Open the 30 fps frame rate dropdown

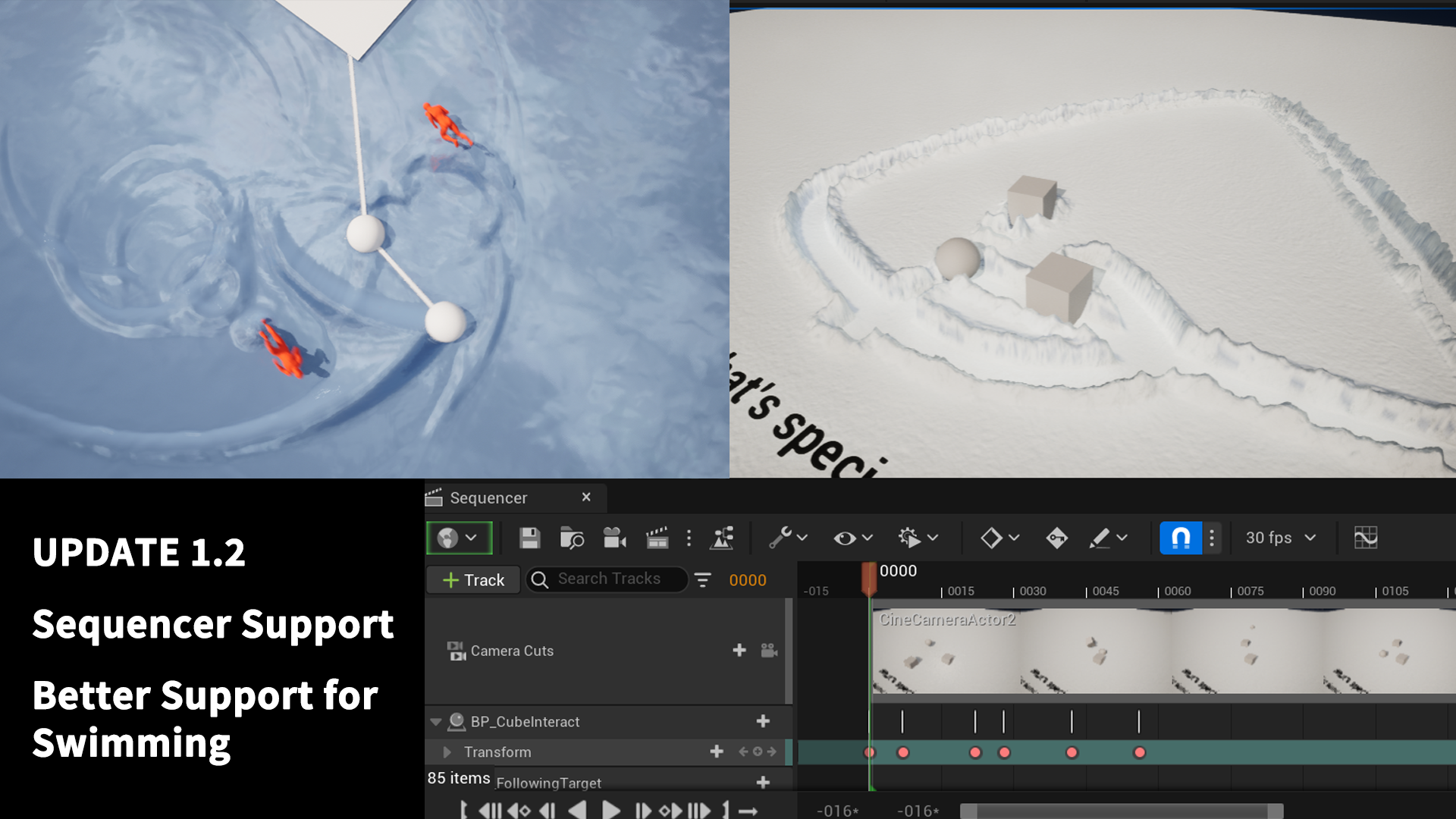(x=1280, y=538)
